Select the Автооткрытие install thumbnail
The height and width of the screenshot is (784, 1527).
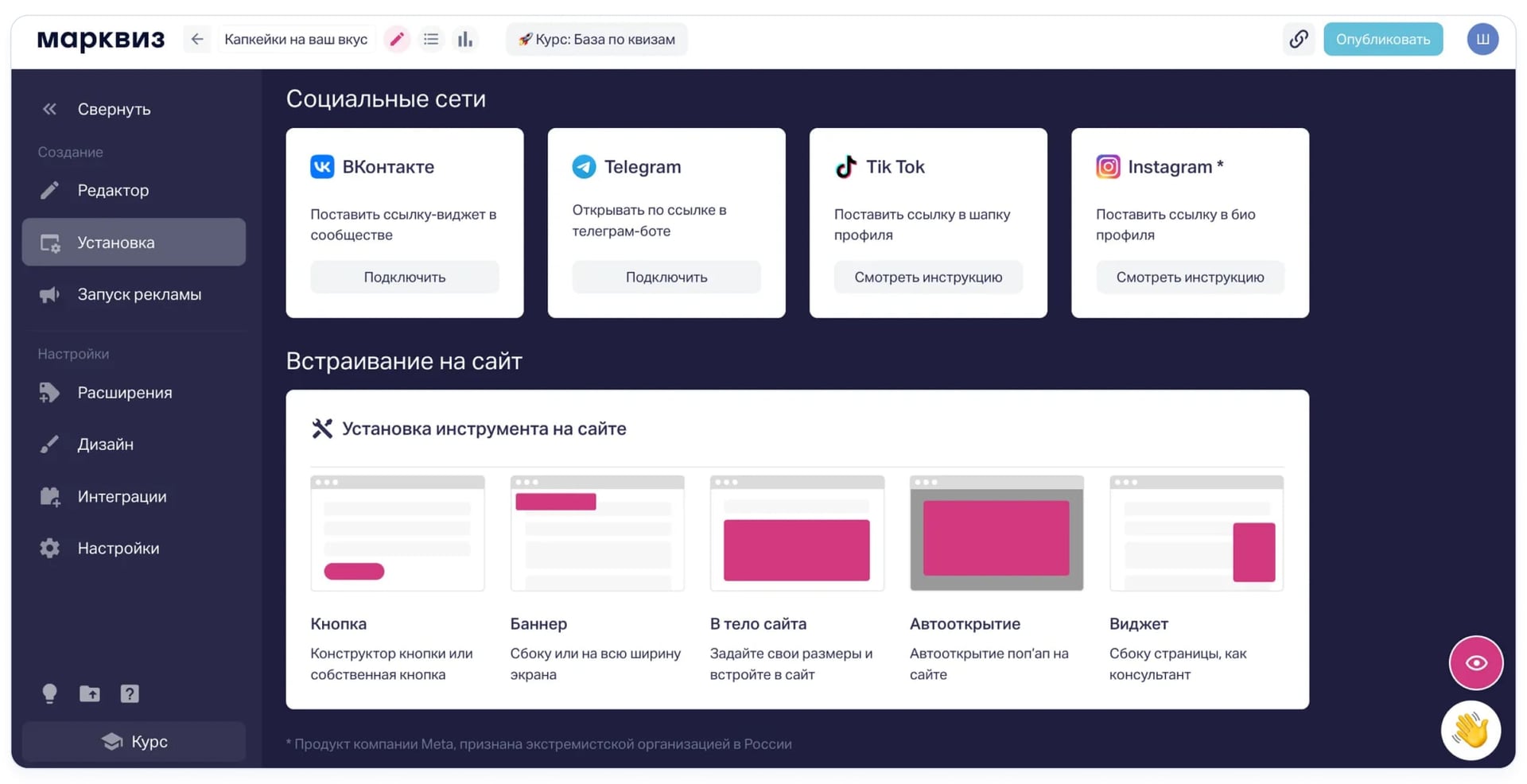coord(997,533)
